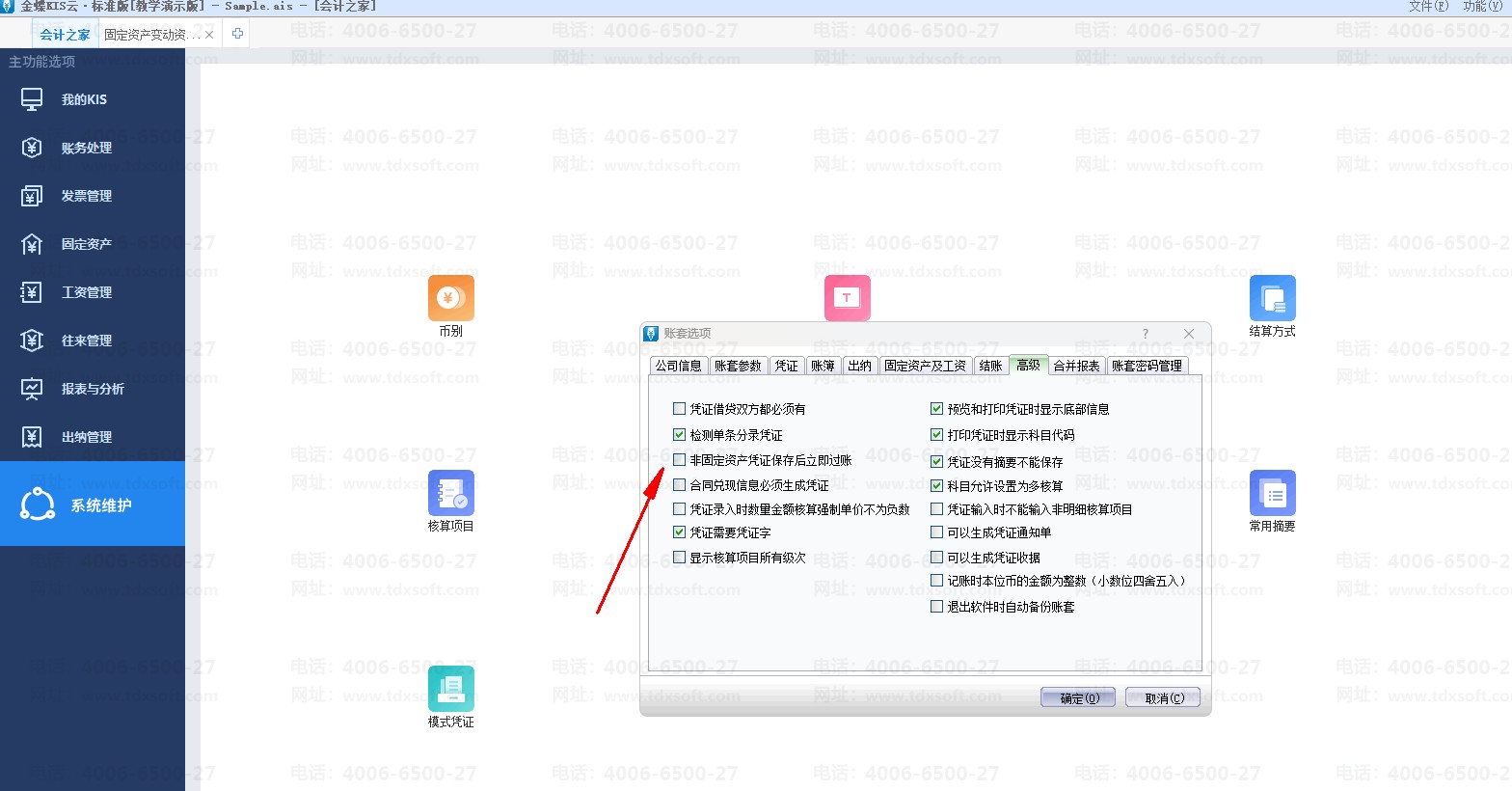Open the 币别 currency icon
Screen dimensions: 1512x791
450,298
